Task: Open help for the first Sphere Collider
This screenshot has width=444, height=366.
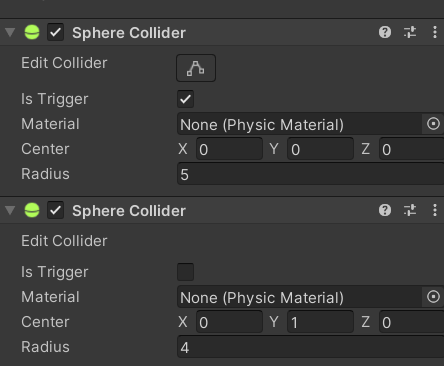Action: pos(385,32)
